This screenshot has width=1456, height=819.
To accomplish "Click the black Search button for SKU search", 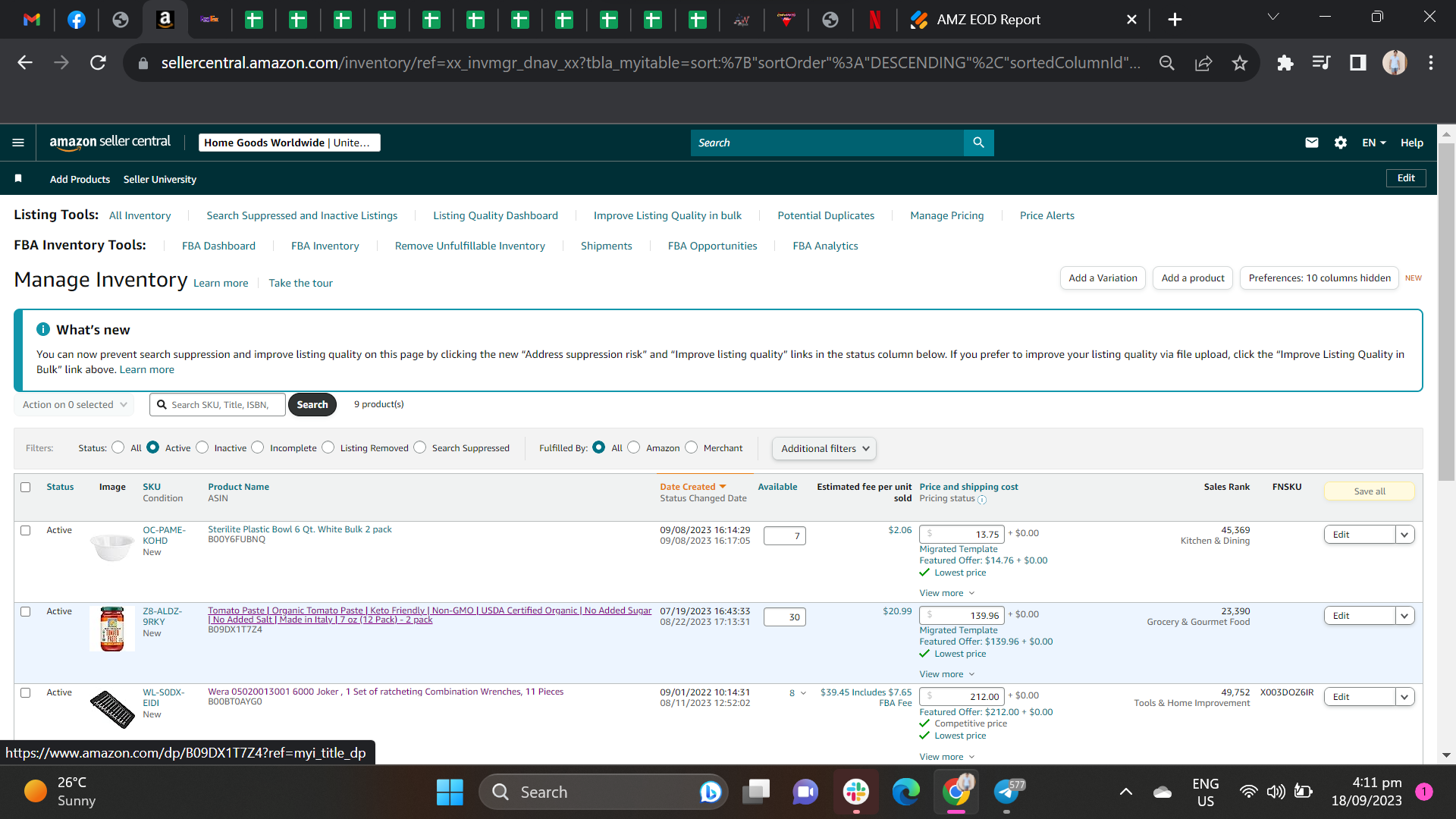I will coord(312,405).
